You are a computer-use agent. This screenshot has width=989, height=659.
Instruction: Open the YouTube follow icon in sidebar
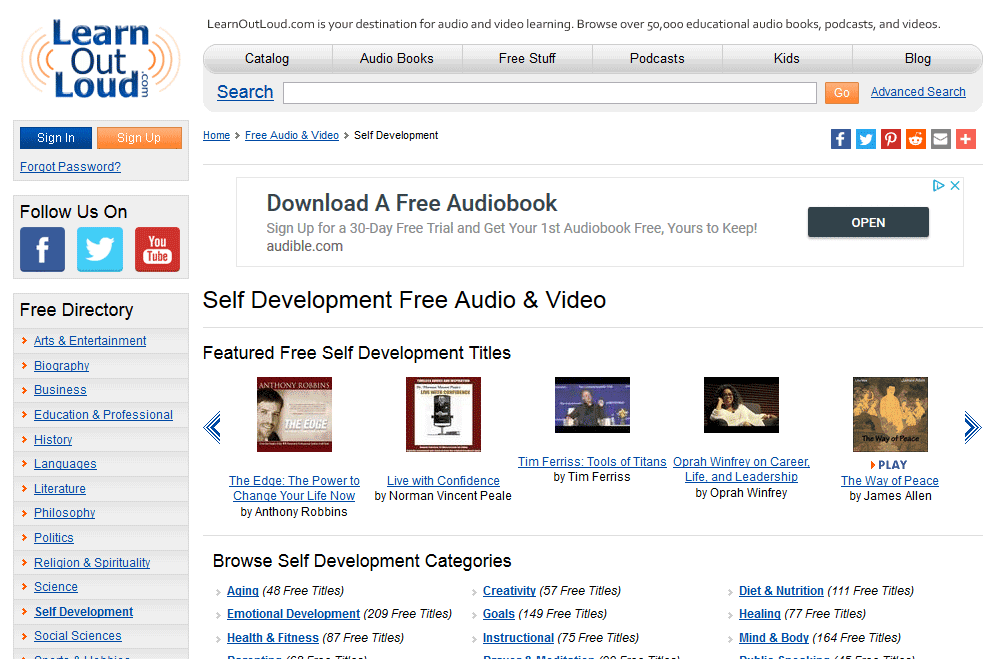click(157, 250)
